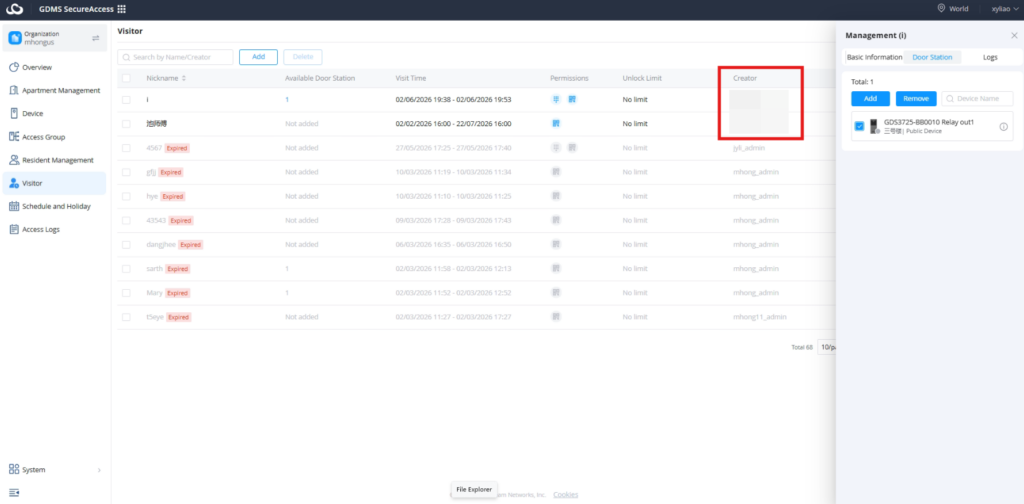The height and width of the screenshot is (504, 1024).
Task: Click the Add button in Visitor toolbar
Action: [258, 57]
